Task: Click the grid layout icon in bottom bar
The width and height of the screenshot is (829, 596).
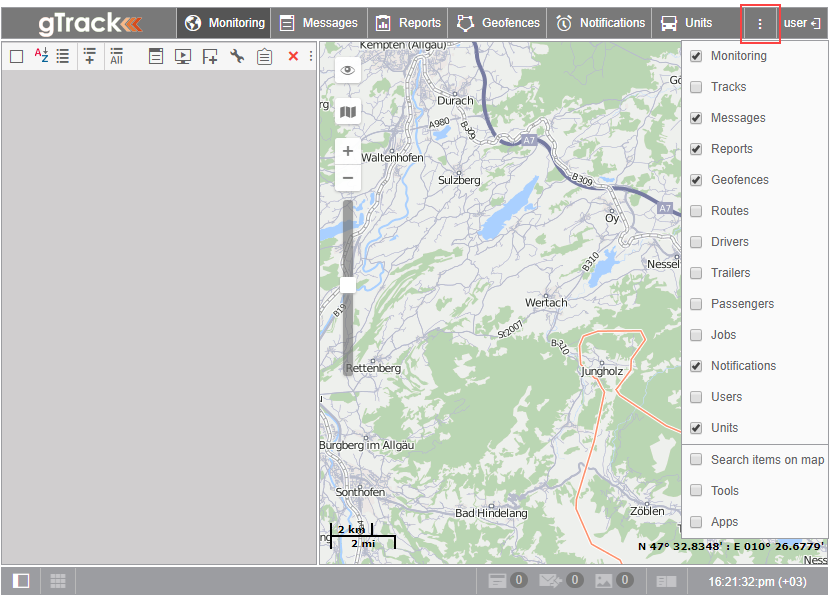Action: point(58,581)
